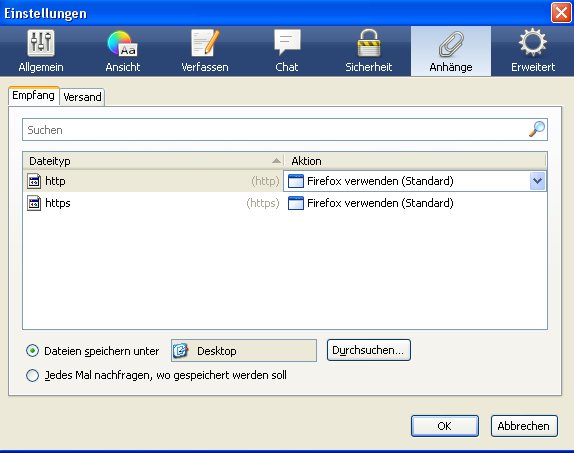574x453 pixels.
Task: Confirm settings with OK button
Action: pyautogui.click(x=444, y=426)
